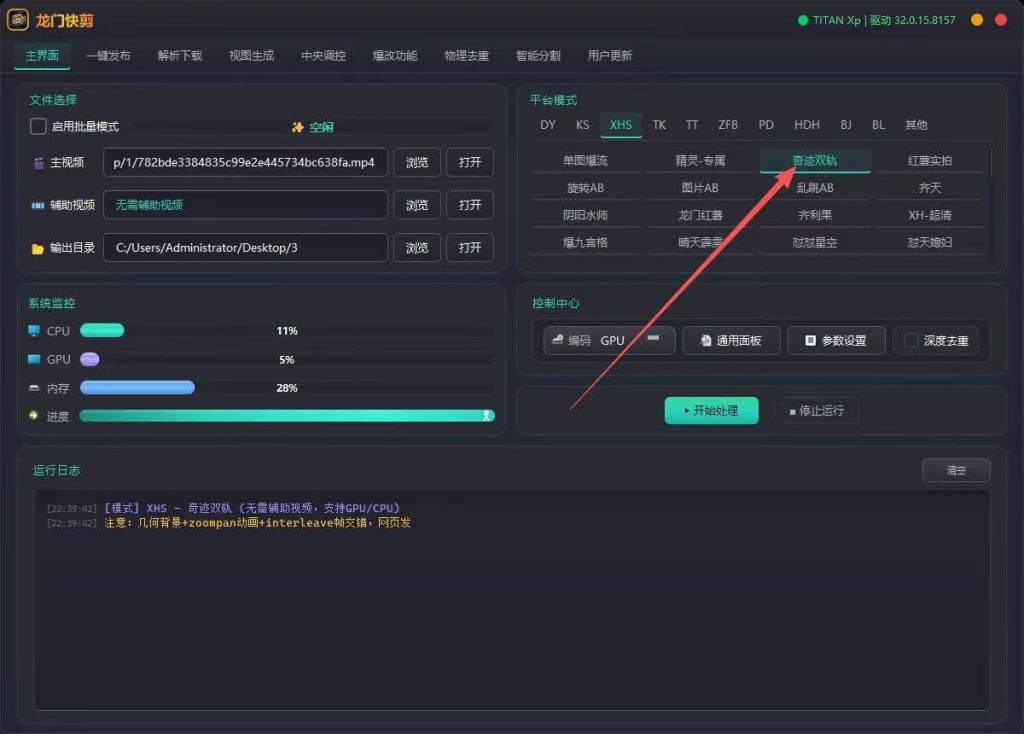
Task: Open the 参数设置 panel
Action: coord(836,340)
